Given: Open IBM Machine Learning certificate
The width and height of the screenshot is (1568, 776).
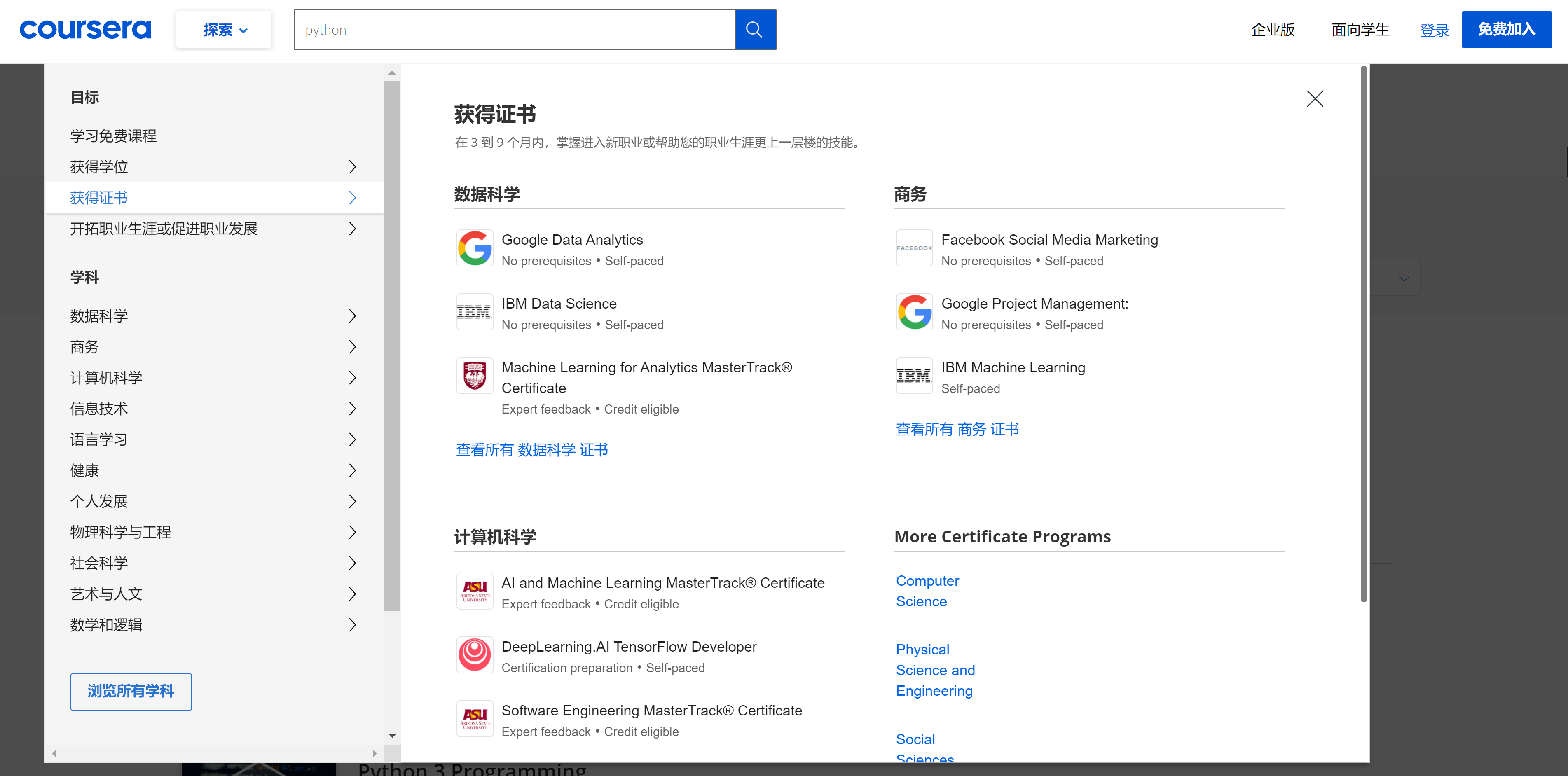Looking at the screenshot, I should pos(1013,368).
